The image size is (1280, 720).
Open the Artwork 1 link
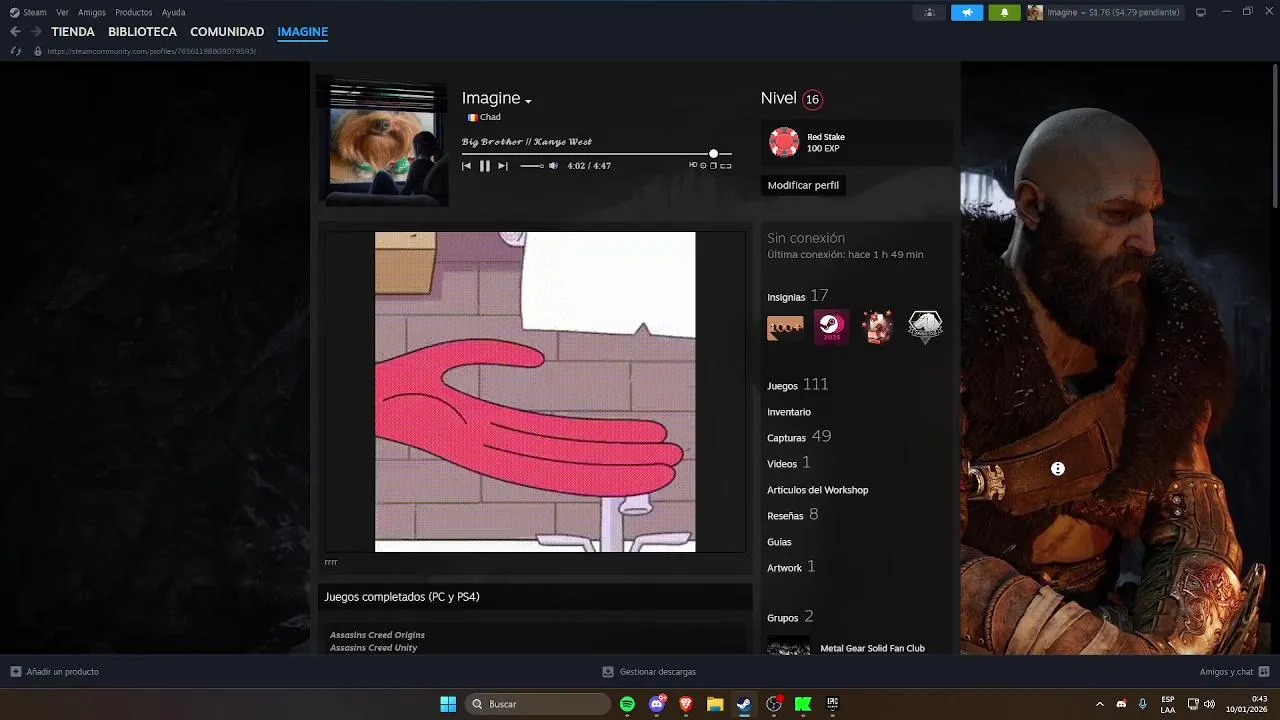pyautogui.click(x=791, y=567)
